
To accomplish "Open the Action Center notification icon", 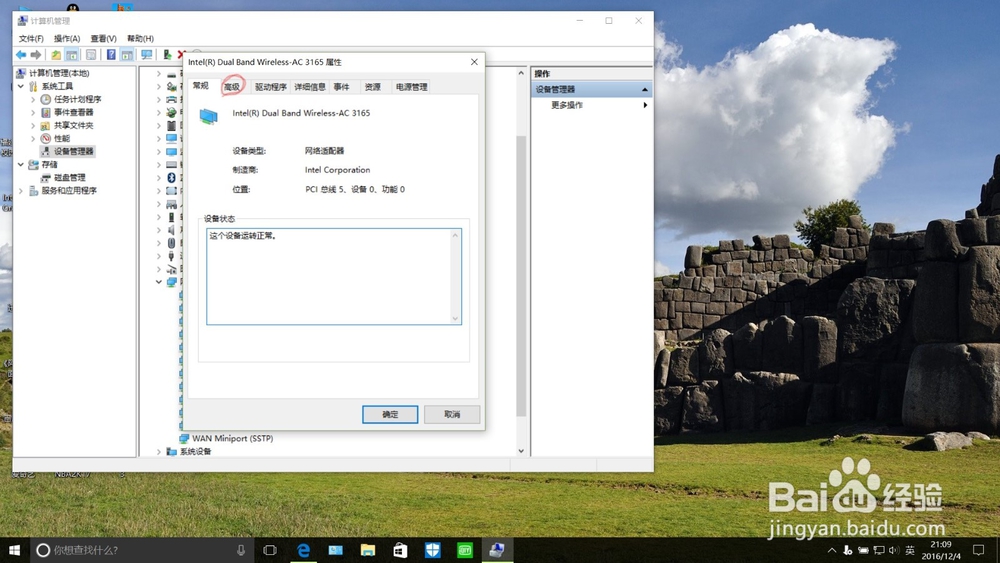I will 978,550.
